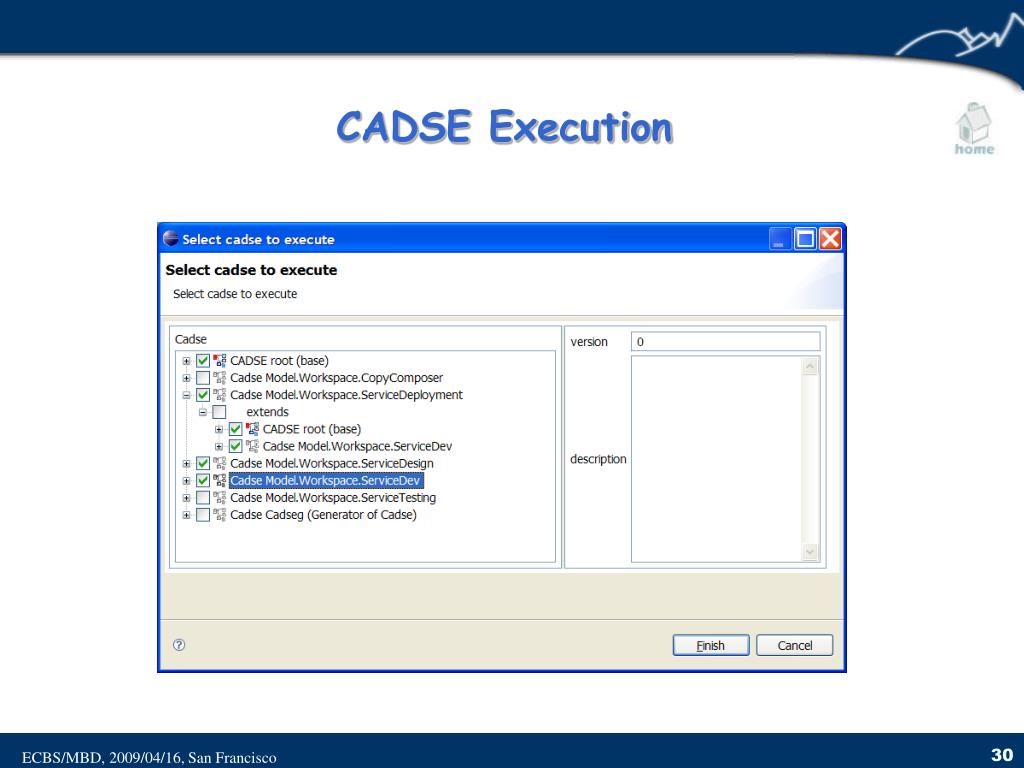Uncheck the ServiceDesign checkbox
This screenshot has height=768, width=1024.
[x=203, y=463]
